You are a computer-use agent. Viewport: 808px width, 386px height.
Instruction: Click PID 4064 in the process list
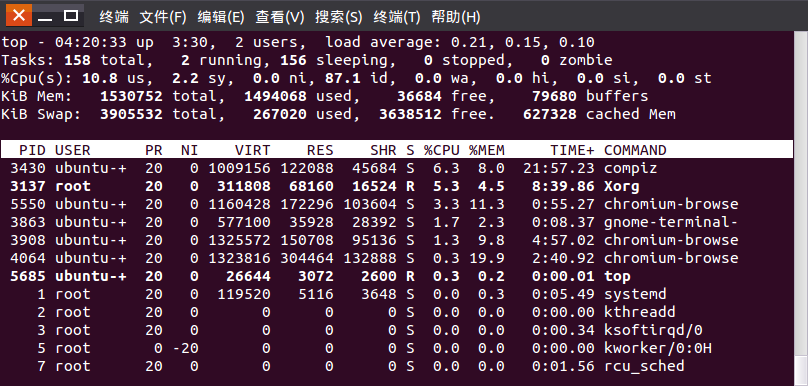tap(28, 258)
